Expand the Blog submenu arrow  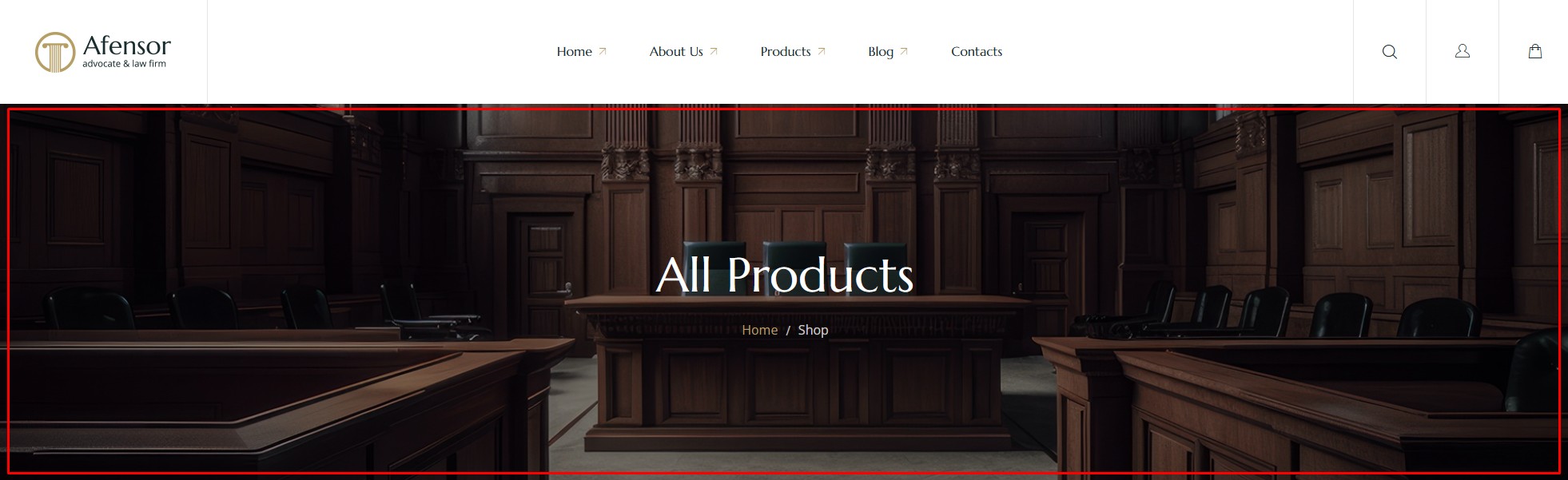tap(904, 51)
